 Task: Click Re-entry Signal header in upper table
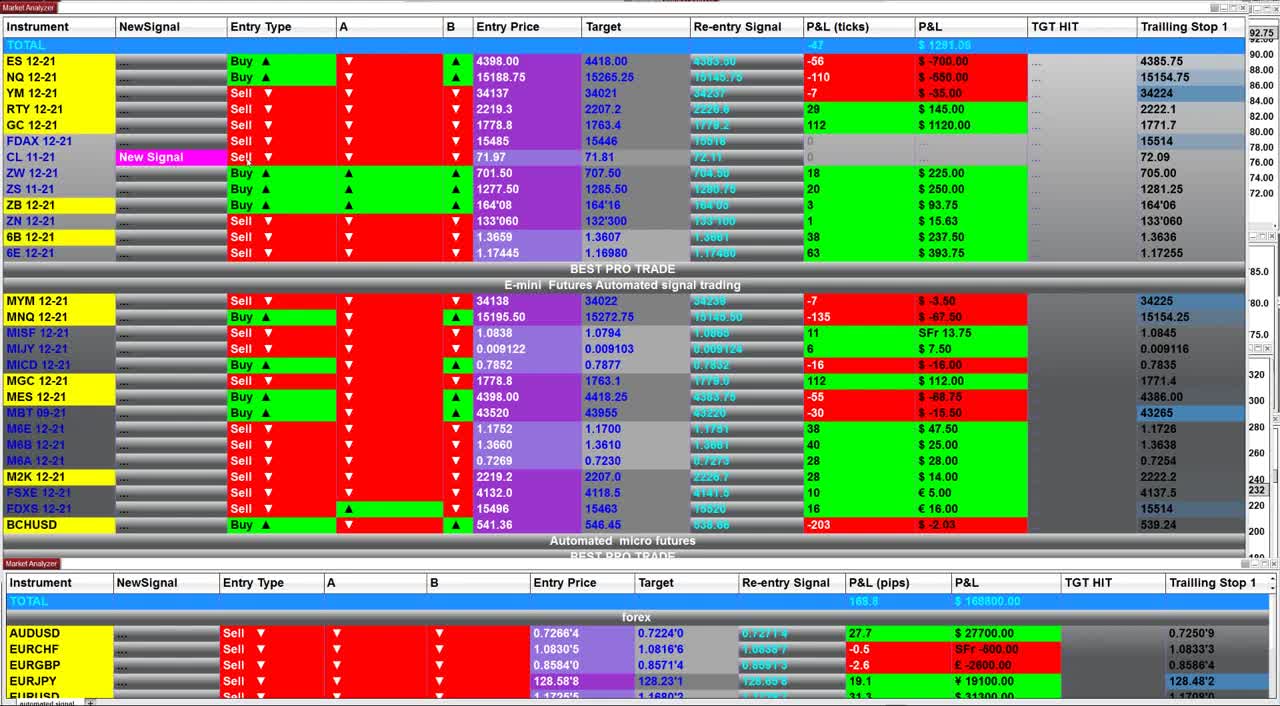click(x=746, y=27)
